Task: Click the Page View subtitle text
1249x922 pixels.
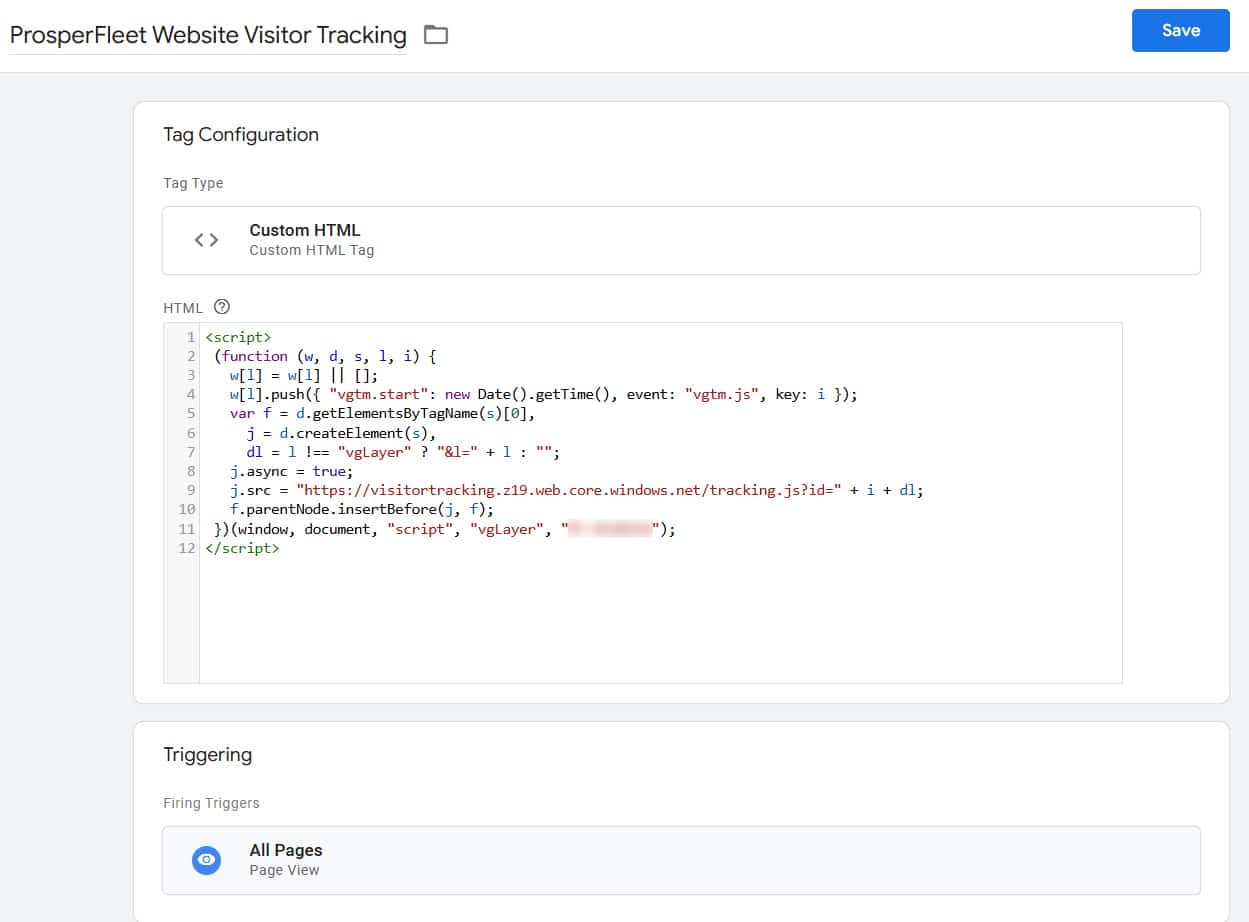Action: coord(284,870)
